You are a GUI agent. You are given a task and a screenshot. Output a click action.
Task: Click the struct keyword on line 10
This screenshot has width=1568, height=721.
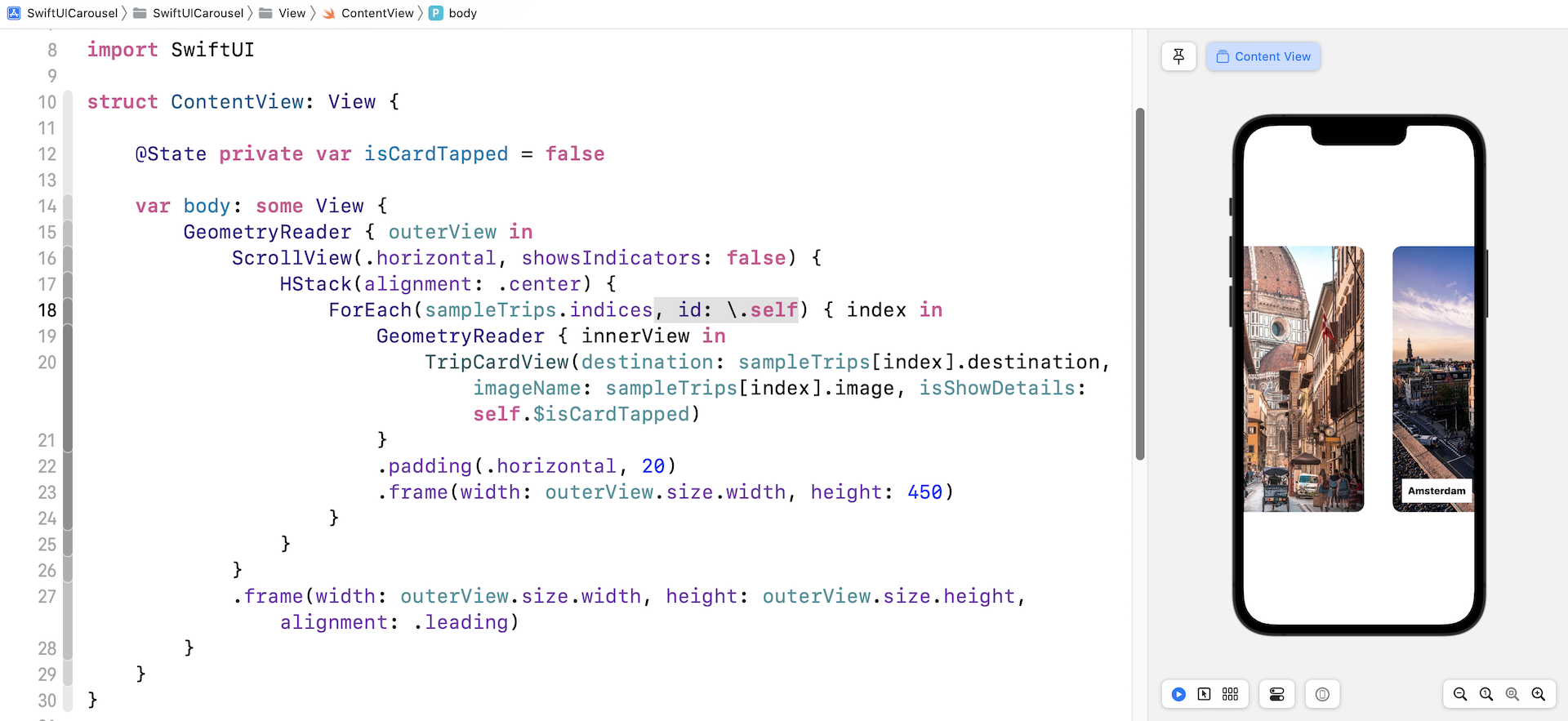tap(122, 102)
